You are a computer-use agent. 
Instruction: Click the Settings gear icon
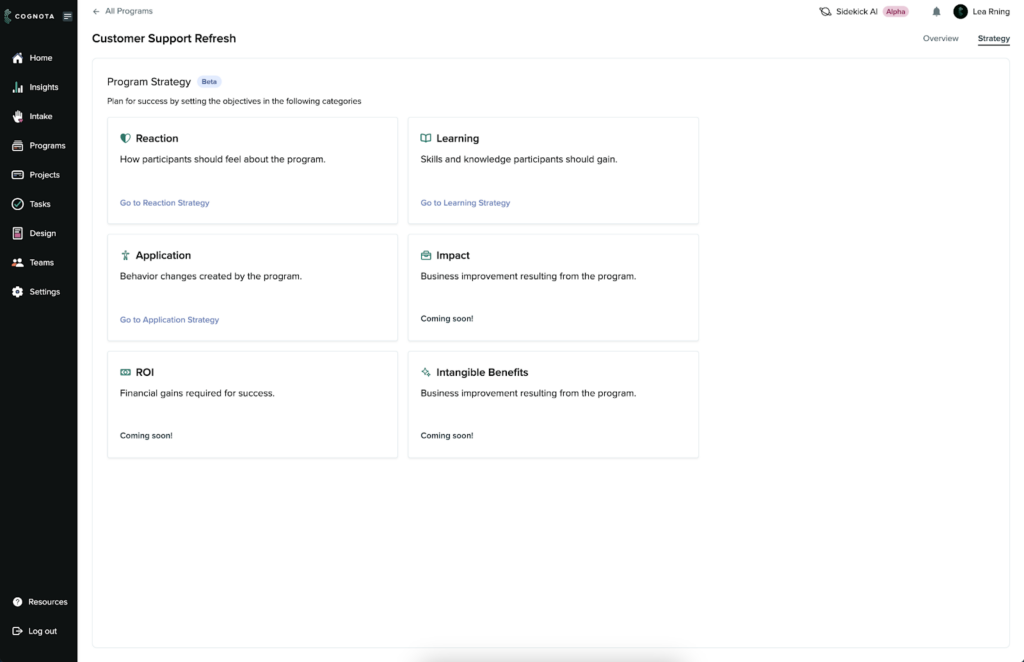point(17,292)
